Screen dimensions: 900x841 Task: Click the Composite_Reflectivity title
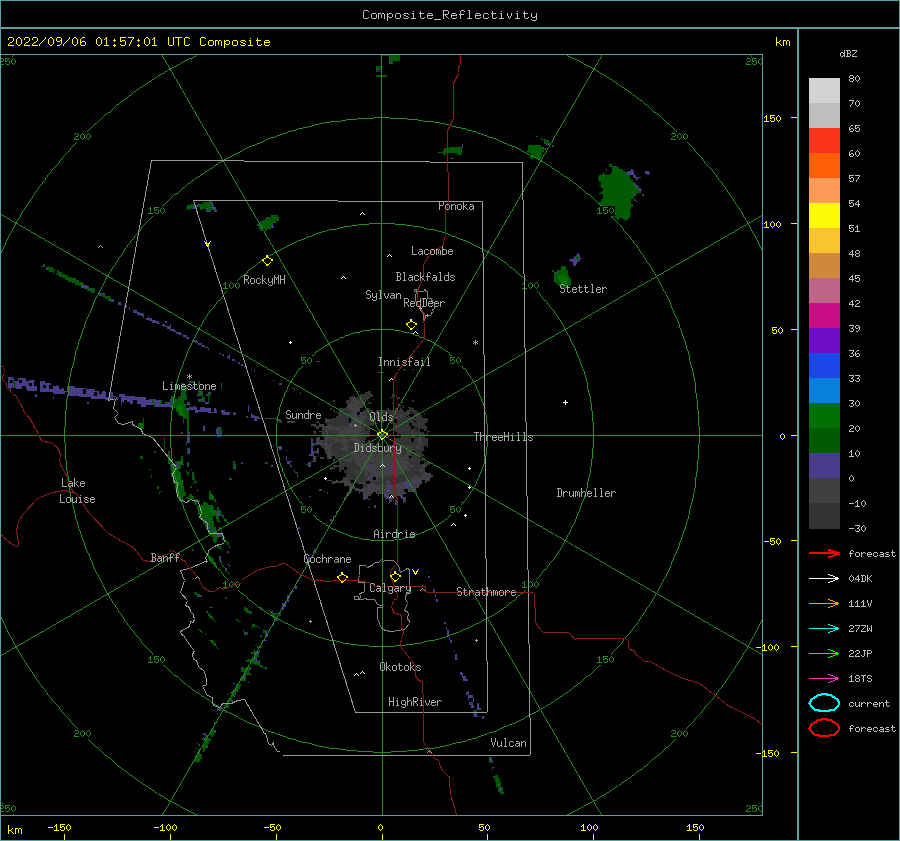click(x=449, y=15)
